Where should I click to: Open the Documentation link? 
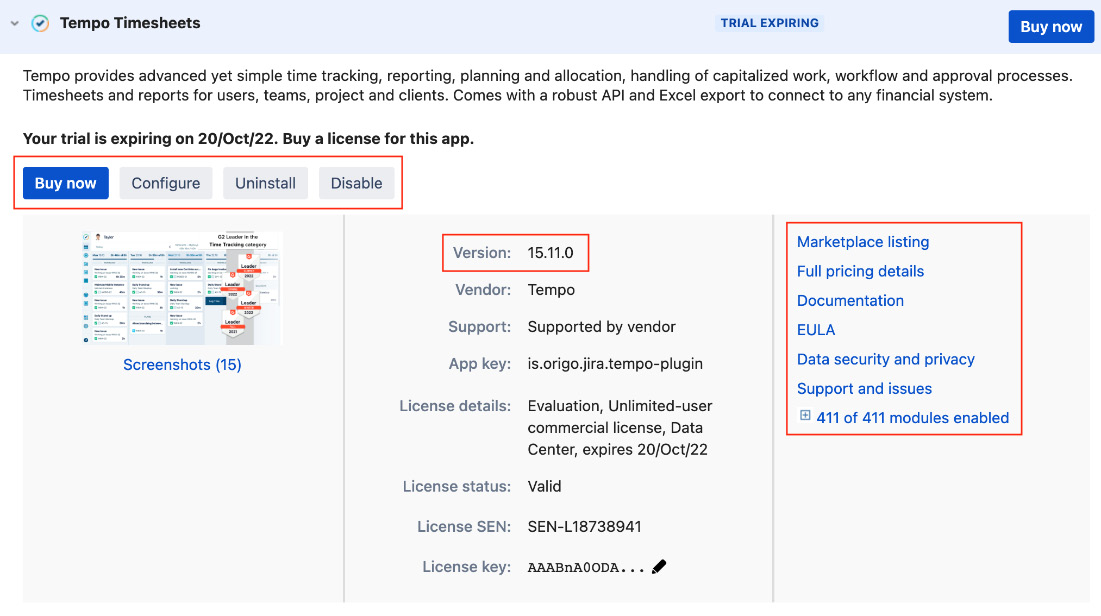[850, 300]
